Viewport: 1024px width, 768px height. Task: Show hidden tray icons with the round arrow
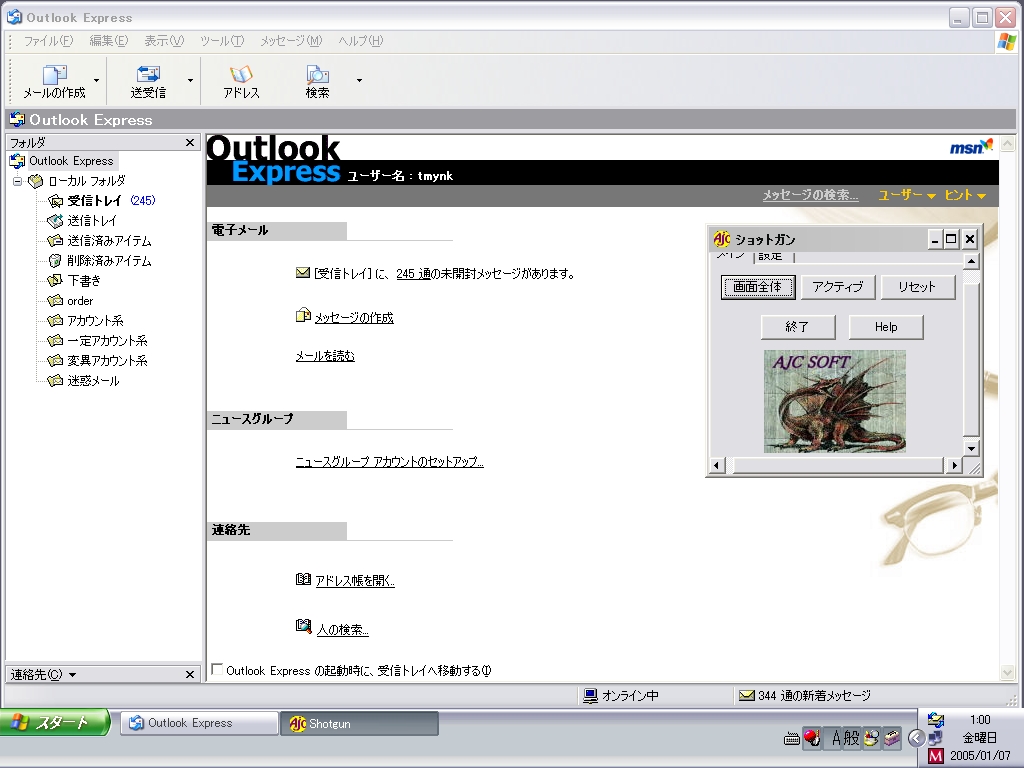[916, 738]
